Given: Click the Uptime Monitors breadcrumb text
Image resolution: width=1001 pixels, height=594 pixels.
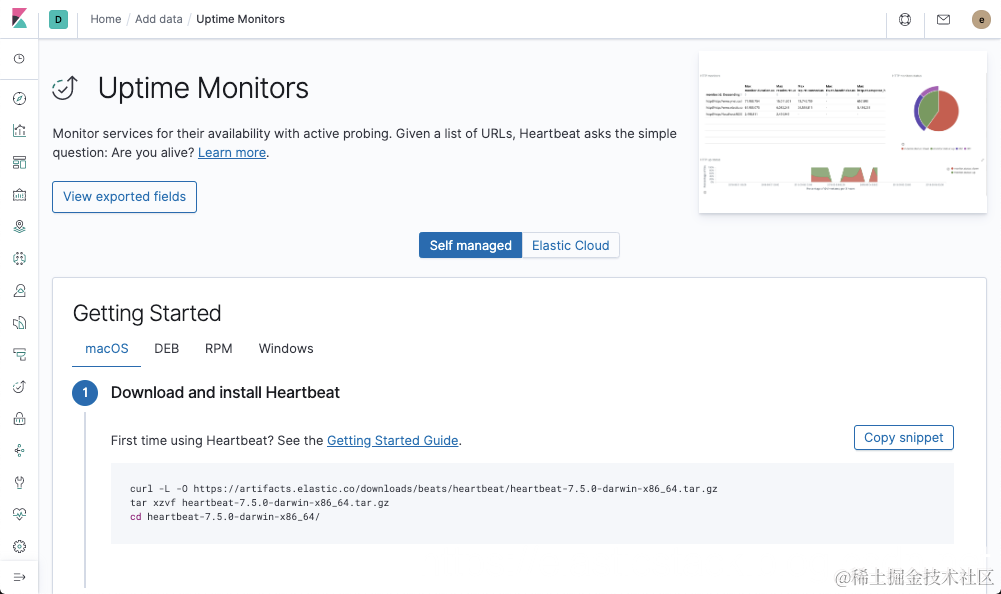Looking at the screenshot, I should tap(240, 19).
